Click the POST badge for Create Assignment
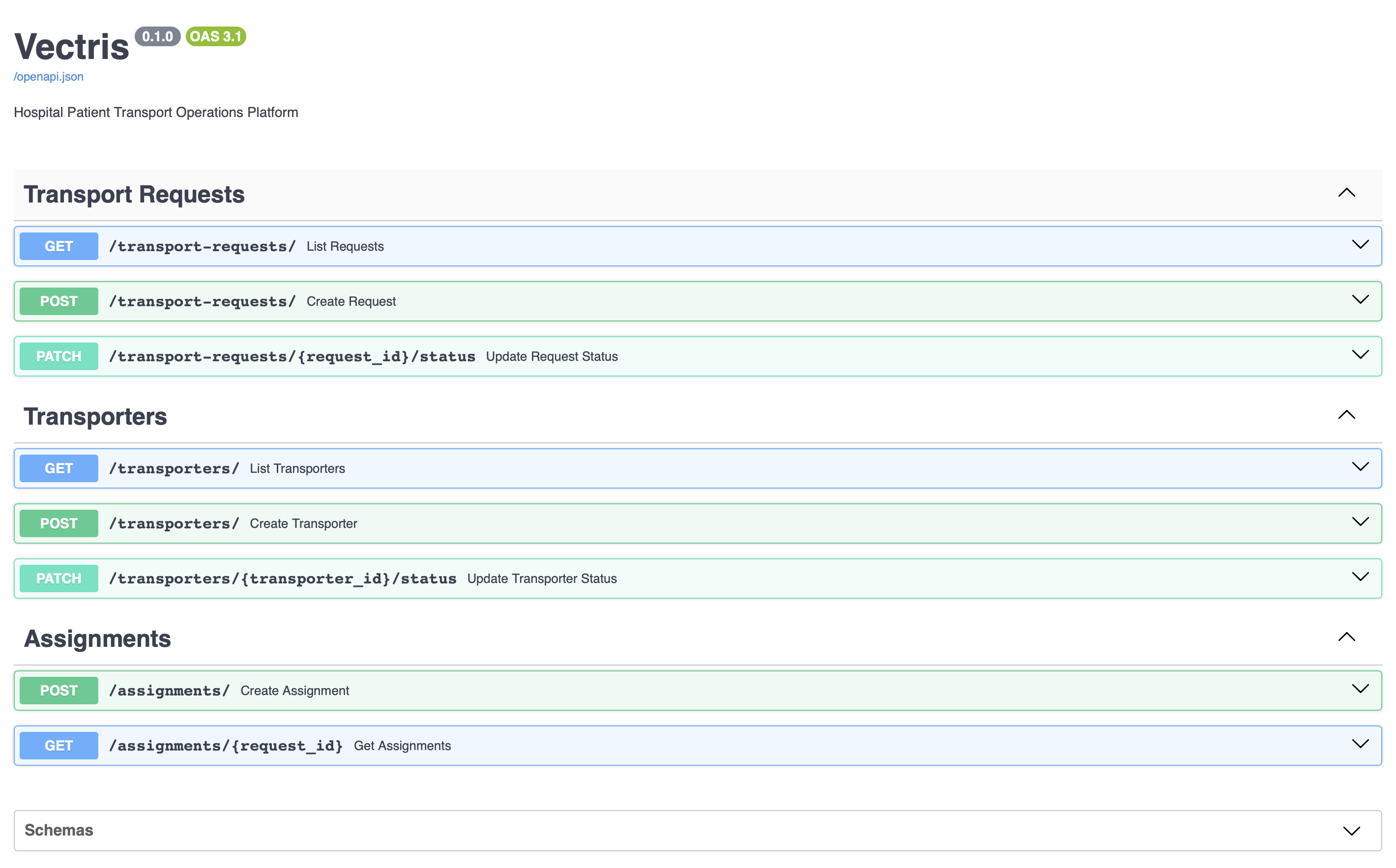This screenshot has width=1396, height=868. pos(59,691)
